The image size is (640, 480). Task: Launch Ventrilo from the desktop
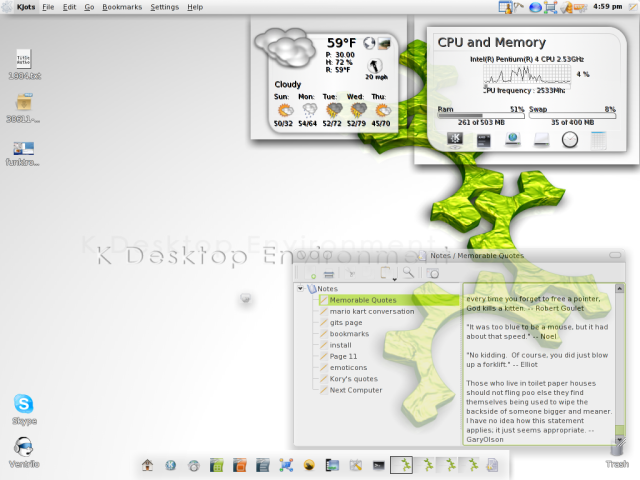pos(24,452)
